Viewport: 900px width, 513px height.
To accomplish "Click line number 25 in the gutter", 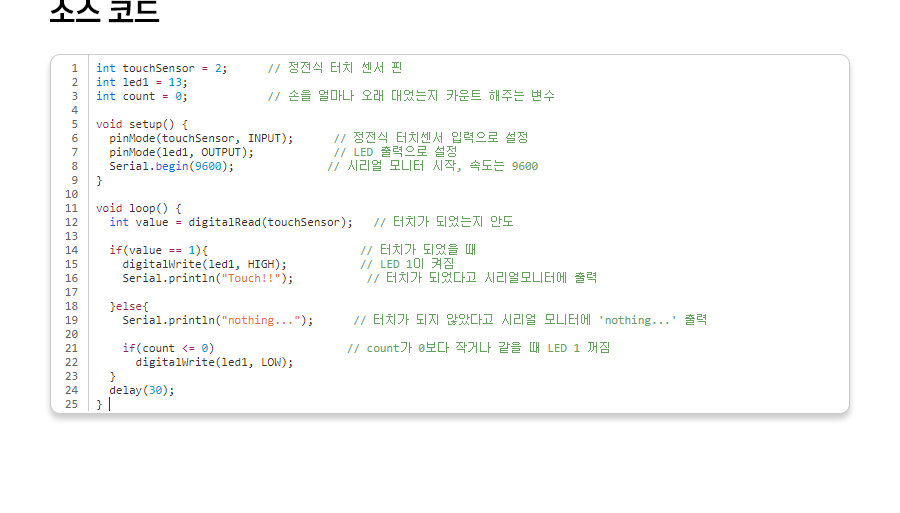I will point(71,404).
